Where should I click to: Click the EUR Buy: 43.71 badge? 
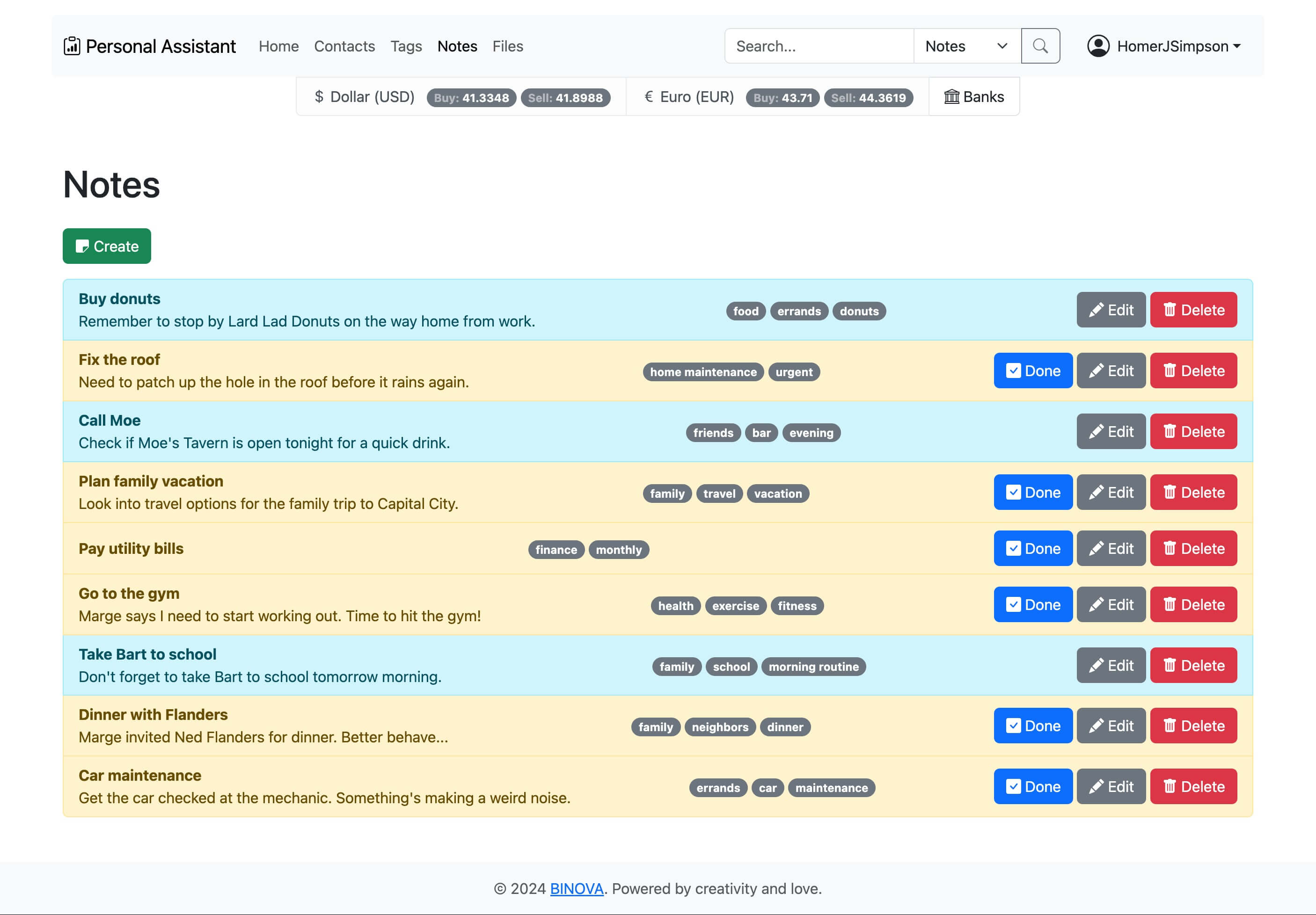point(782,98)
